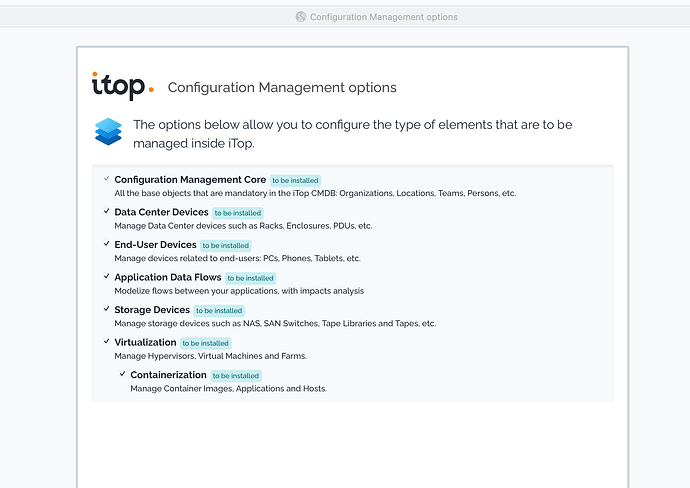Viewport: 690px width, 488px height.
Task: Click the description mentioning Organizations, Locations, Teams
Action: tap(316, 193)
